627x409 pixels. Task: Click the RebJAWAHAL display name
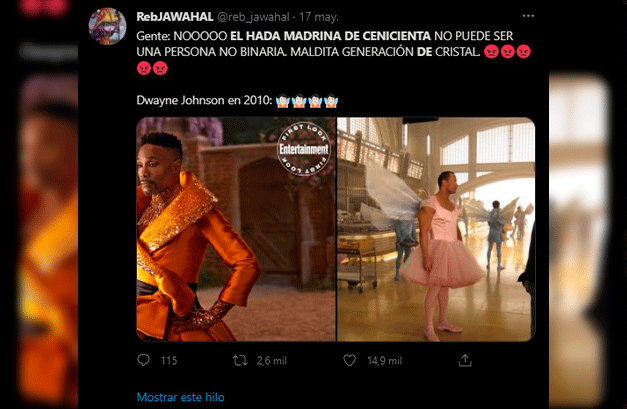[x=175, y=17]
